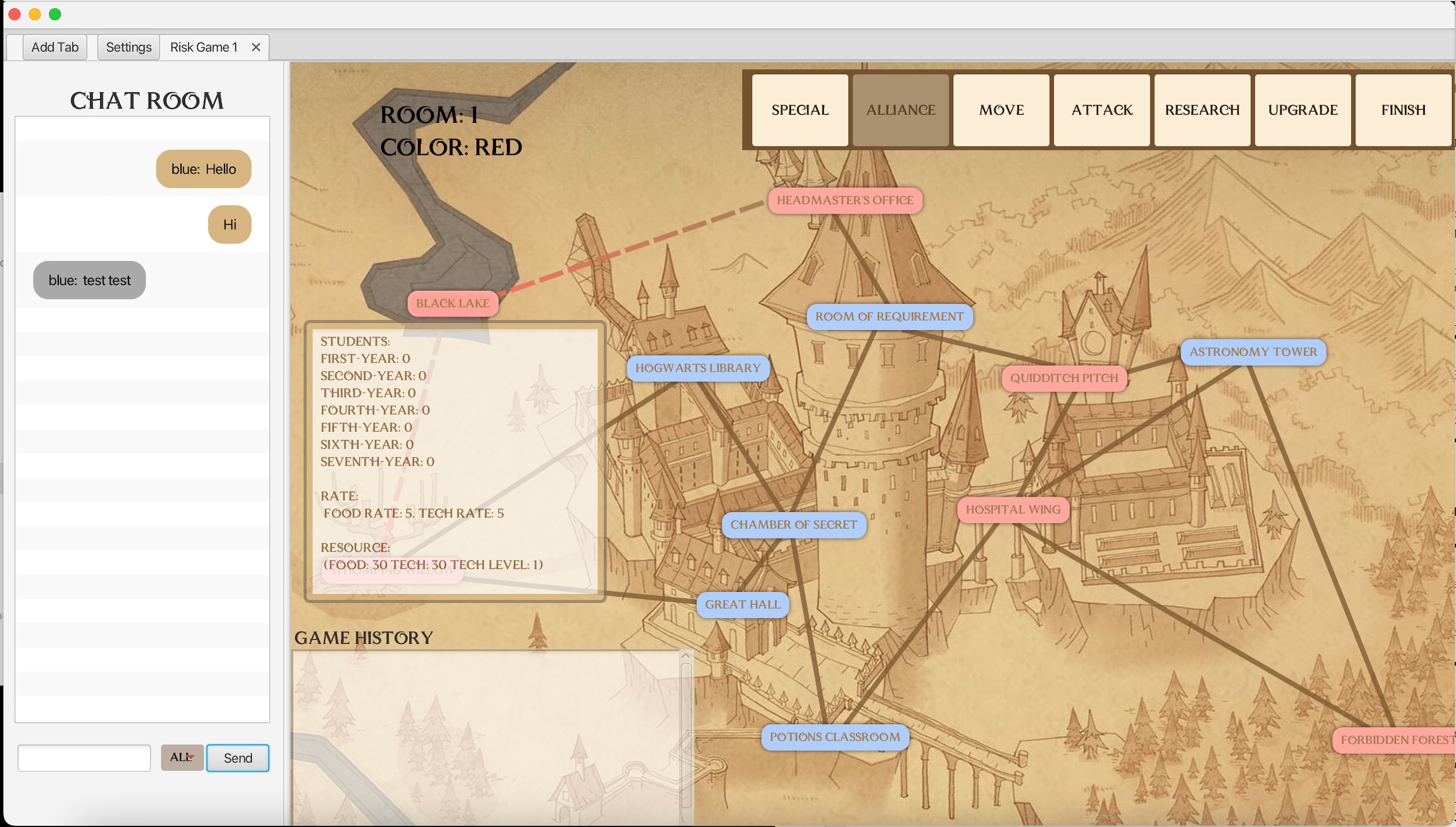Click the 'ROOM: 1' label
This screenshot has height=827, width=1456.
coord(429,115)
